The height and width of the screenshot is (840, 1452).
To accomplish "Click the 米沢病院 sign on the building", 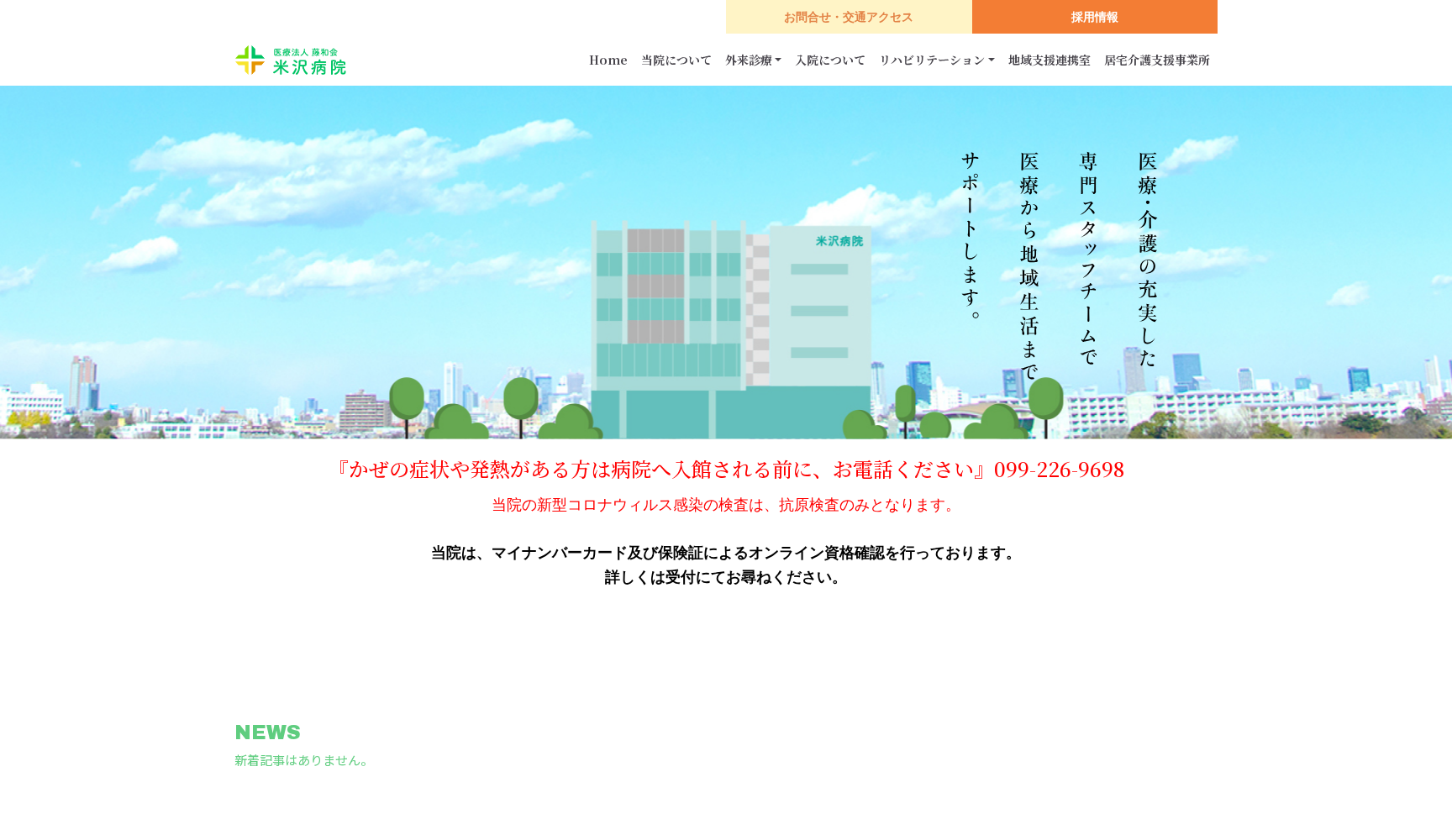I will [x=839, y=239].
